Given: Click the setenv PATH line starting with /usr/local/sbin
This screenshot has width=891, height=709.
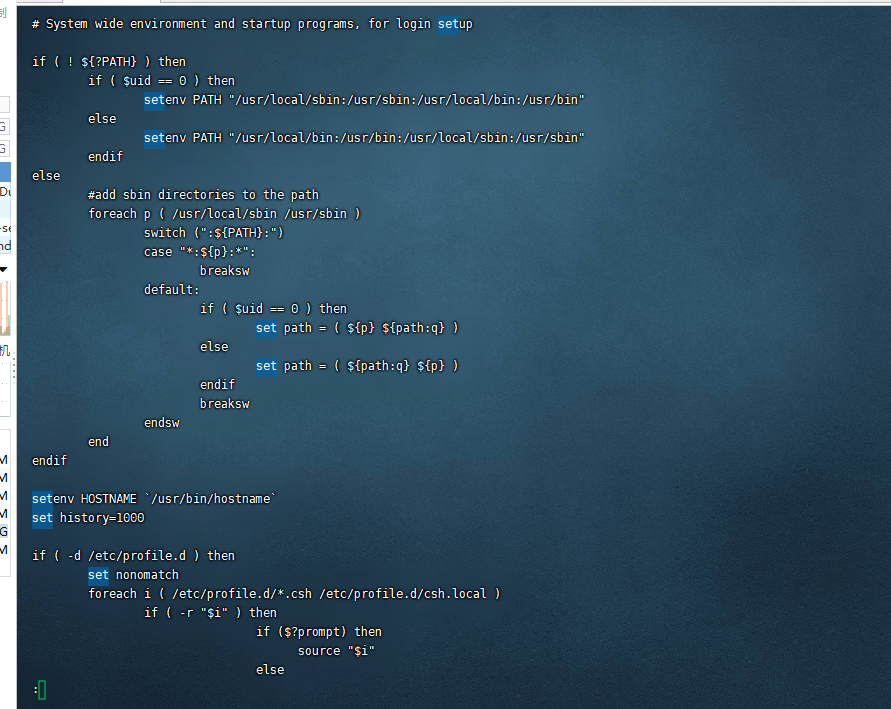Looking at the screenshot, I should pos(364,99).
